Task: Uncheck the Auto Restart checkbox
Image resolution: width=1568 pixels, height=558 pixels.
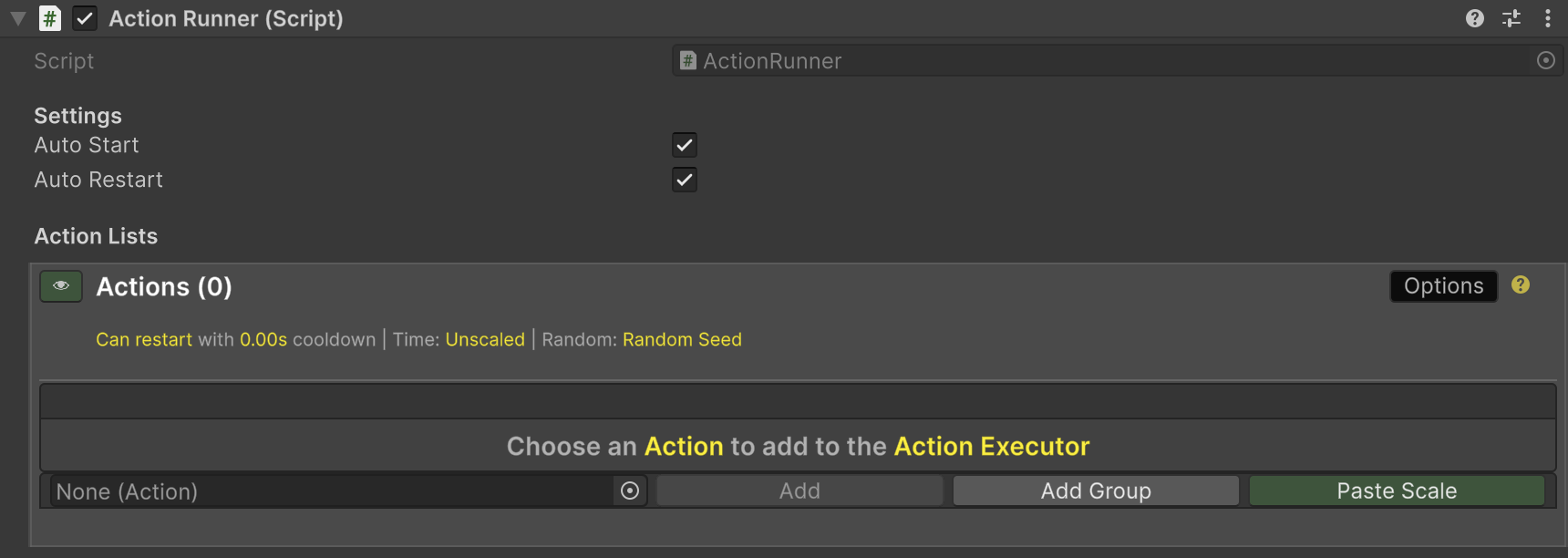Action: click(685, 180)
